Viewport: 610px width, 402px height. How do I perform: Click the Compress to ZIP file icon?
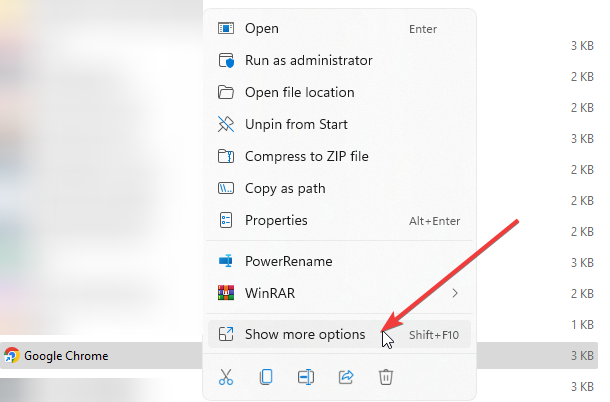click(226, 156)
